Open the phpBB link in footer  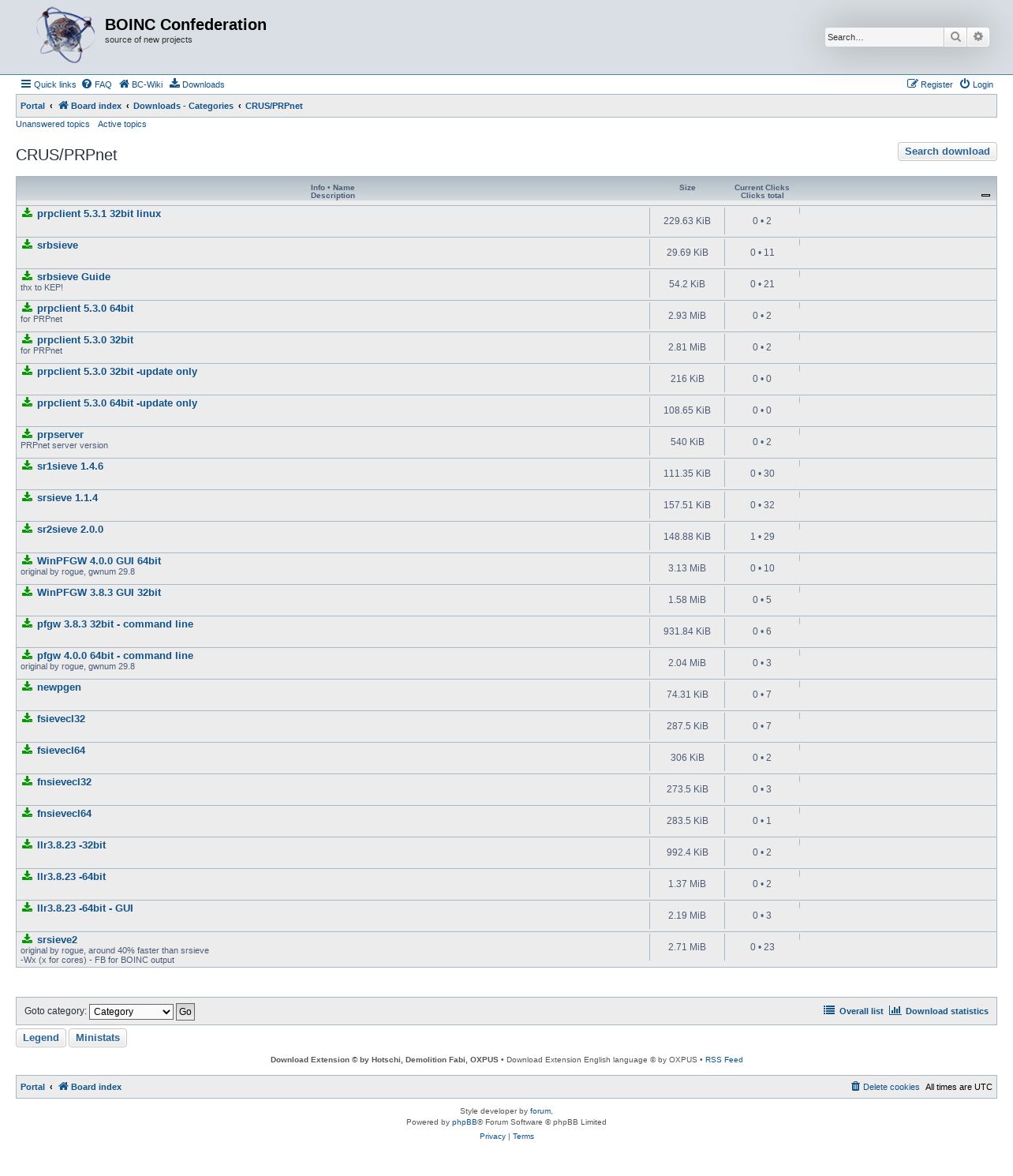click(x=464, y=1122)
